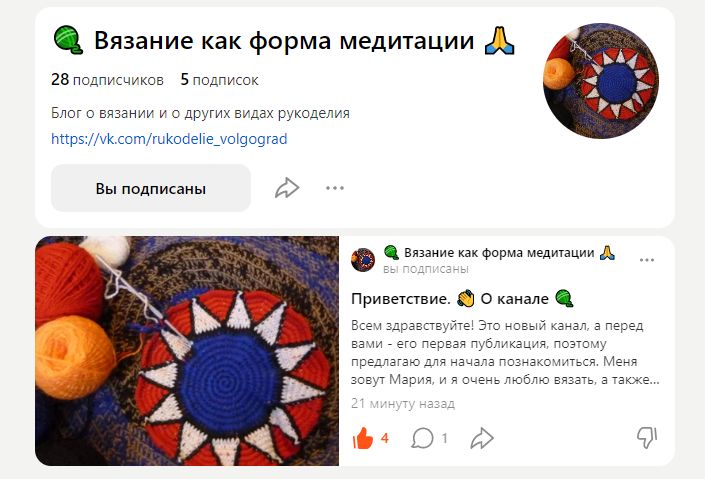Click the 28 подписчиков counter

[107, 80]
